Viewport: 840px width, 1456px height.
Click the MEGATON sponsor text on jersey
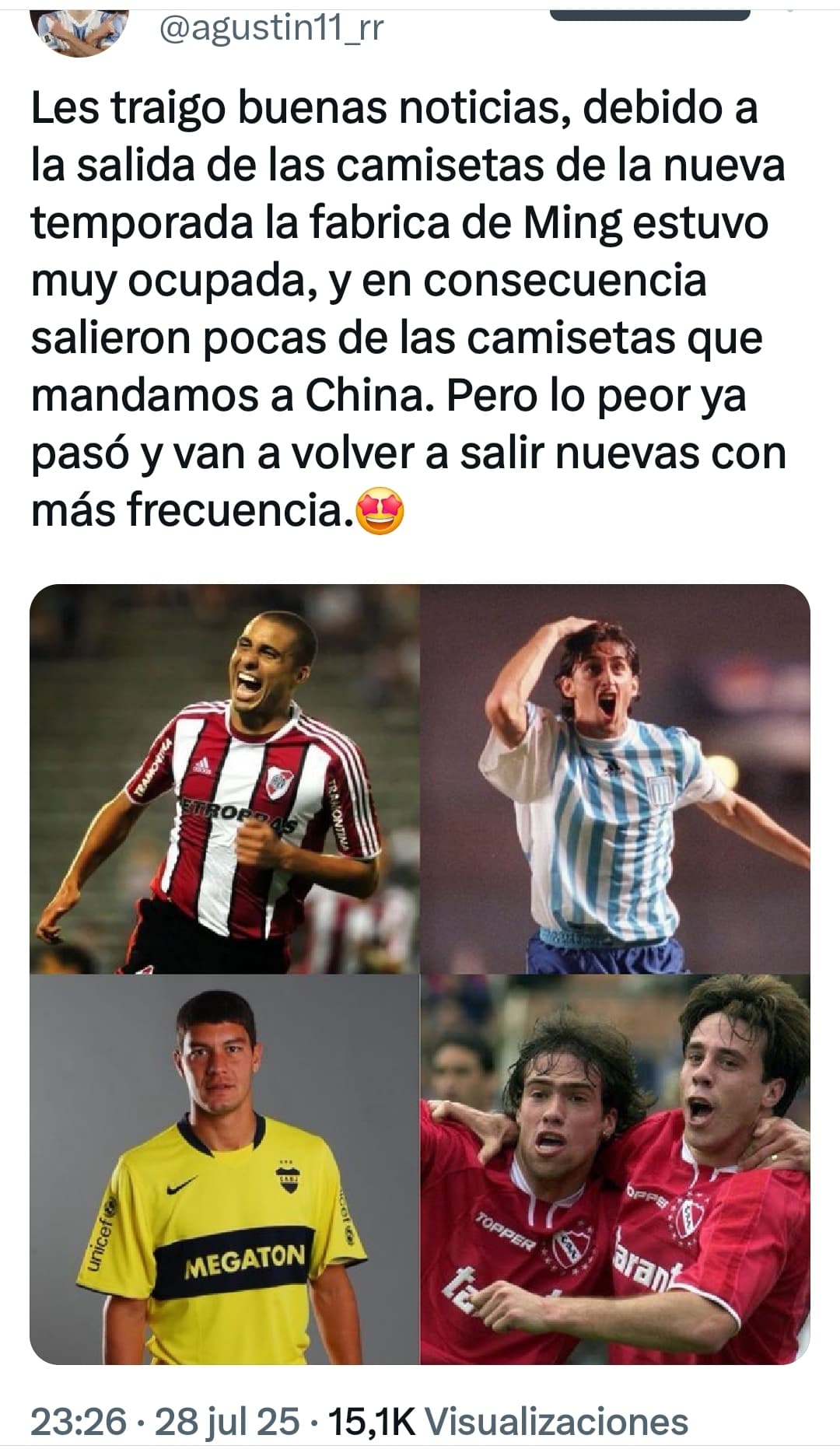click(x=243, y=1263)
